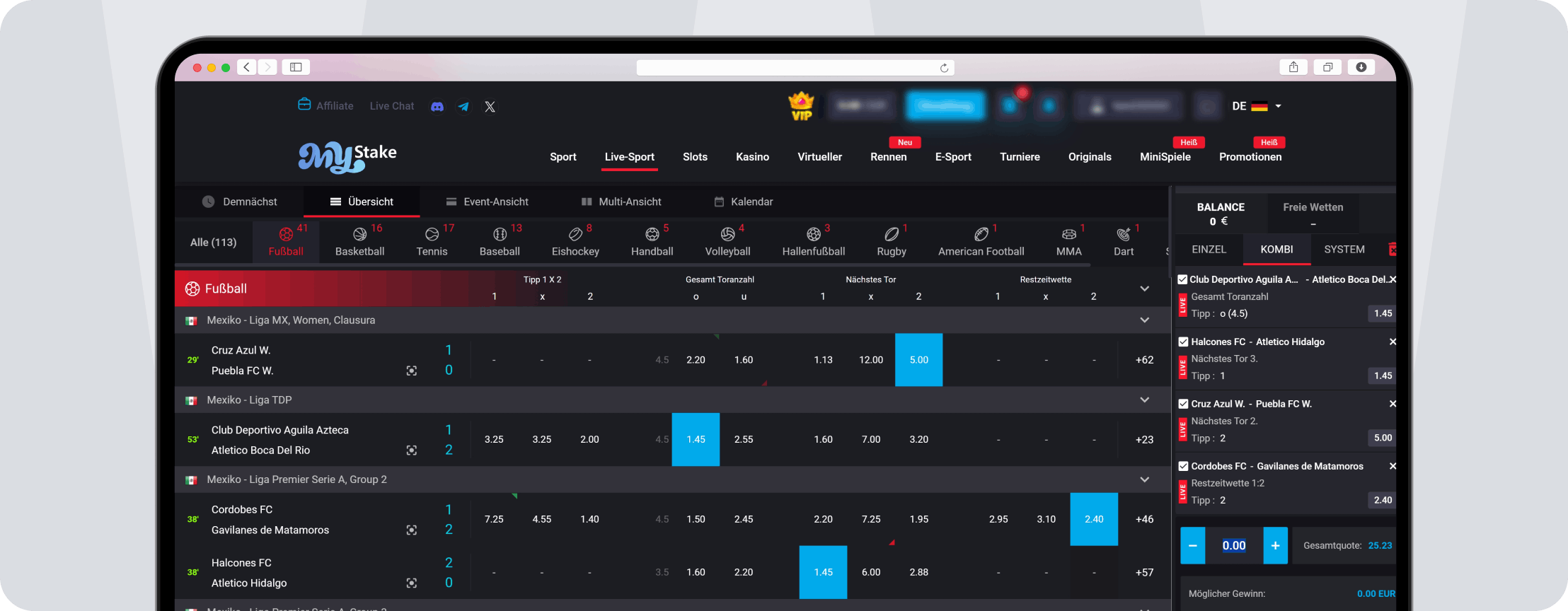Switch to the Multi-Ansicht tab
Viewport: 1568px width, 611px height.
pyautogui.click(x=621, y=202)
